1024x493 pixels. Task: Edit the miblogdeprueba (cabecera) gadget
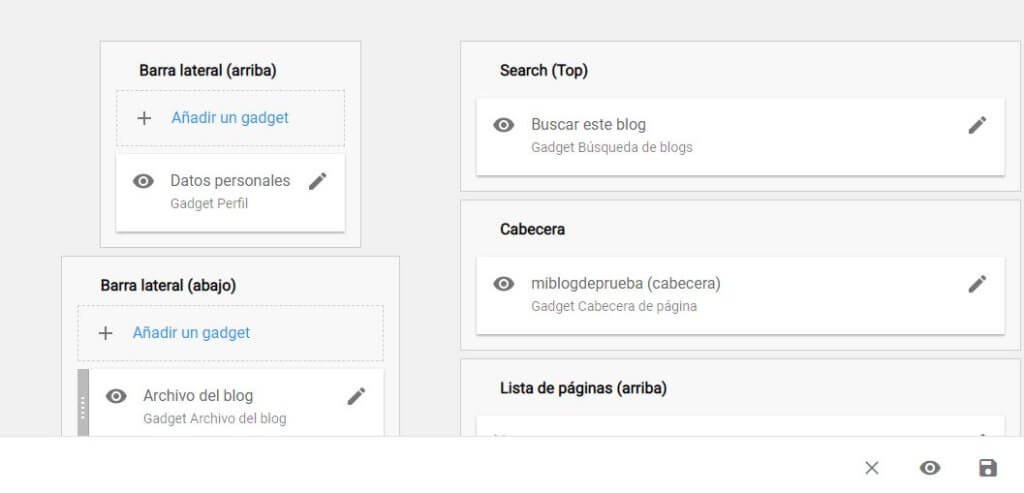click(977, 283)
